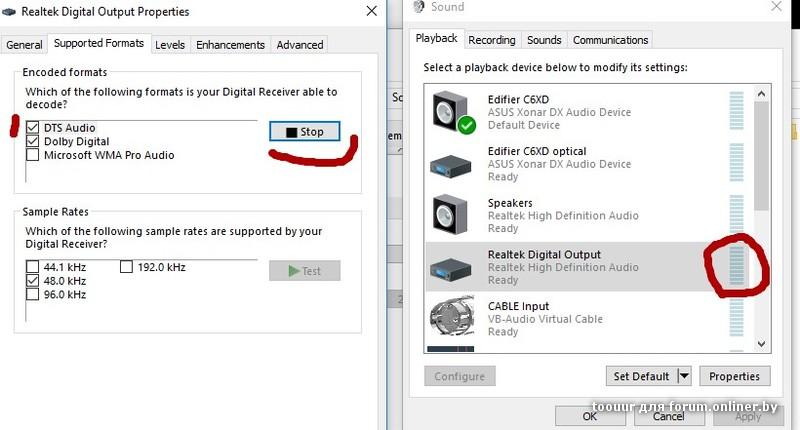Click the device list scroll down arrow

[761, 344]
